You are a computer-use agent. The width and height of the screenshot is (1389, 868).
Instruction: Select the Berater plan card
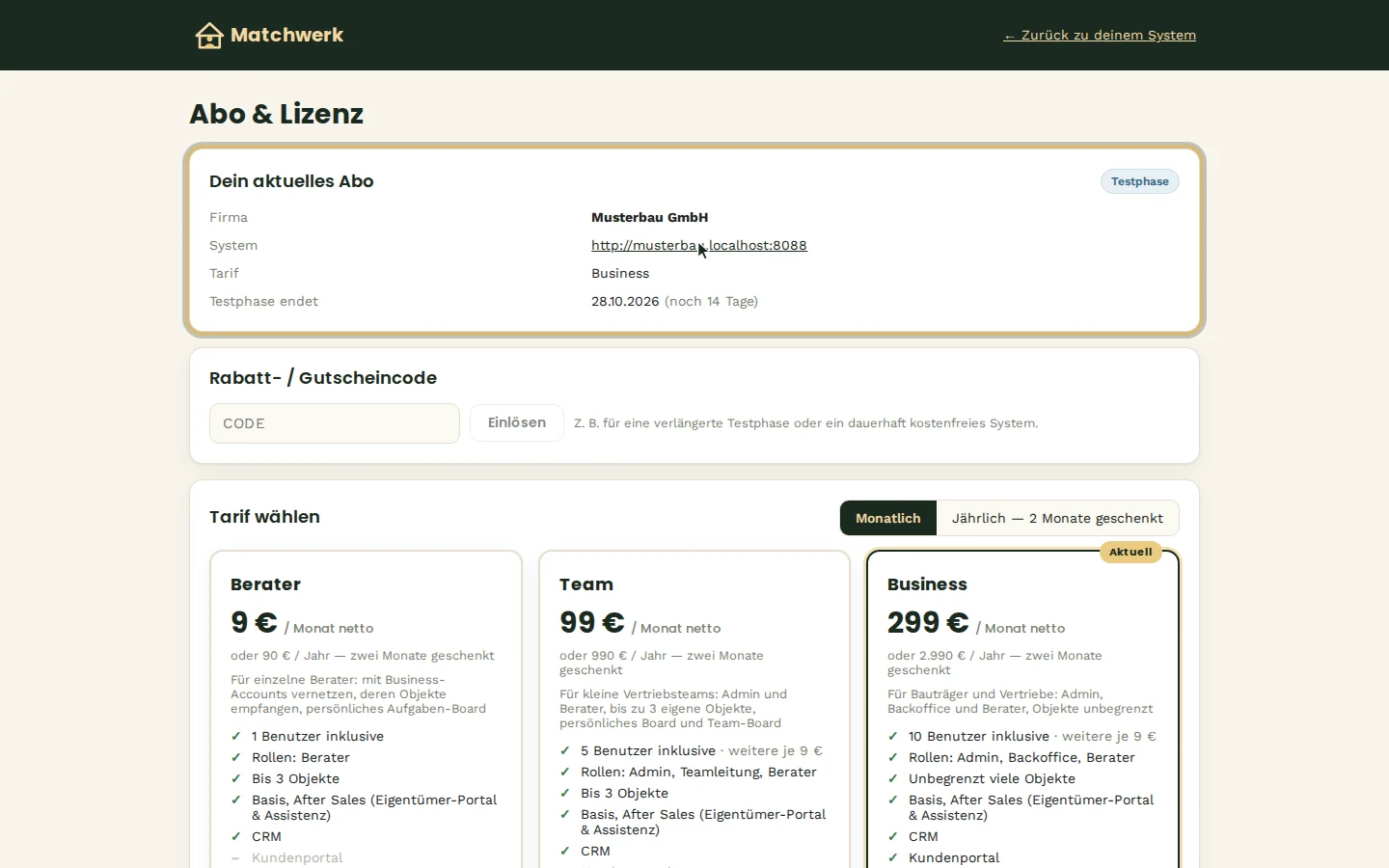coord(366,709)
